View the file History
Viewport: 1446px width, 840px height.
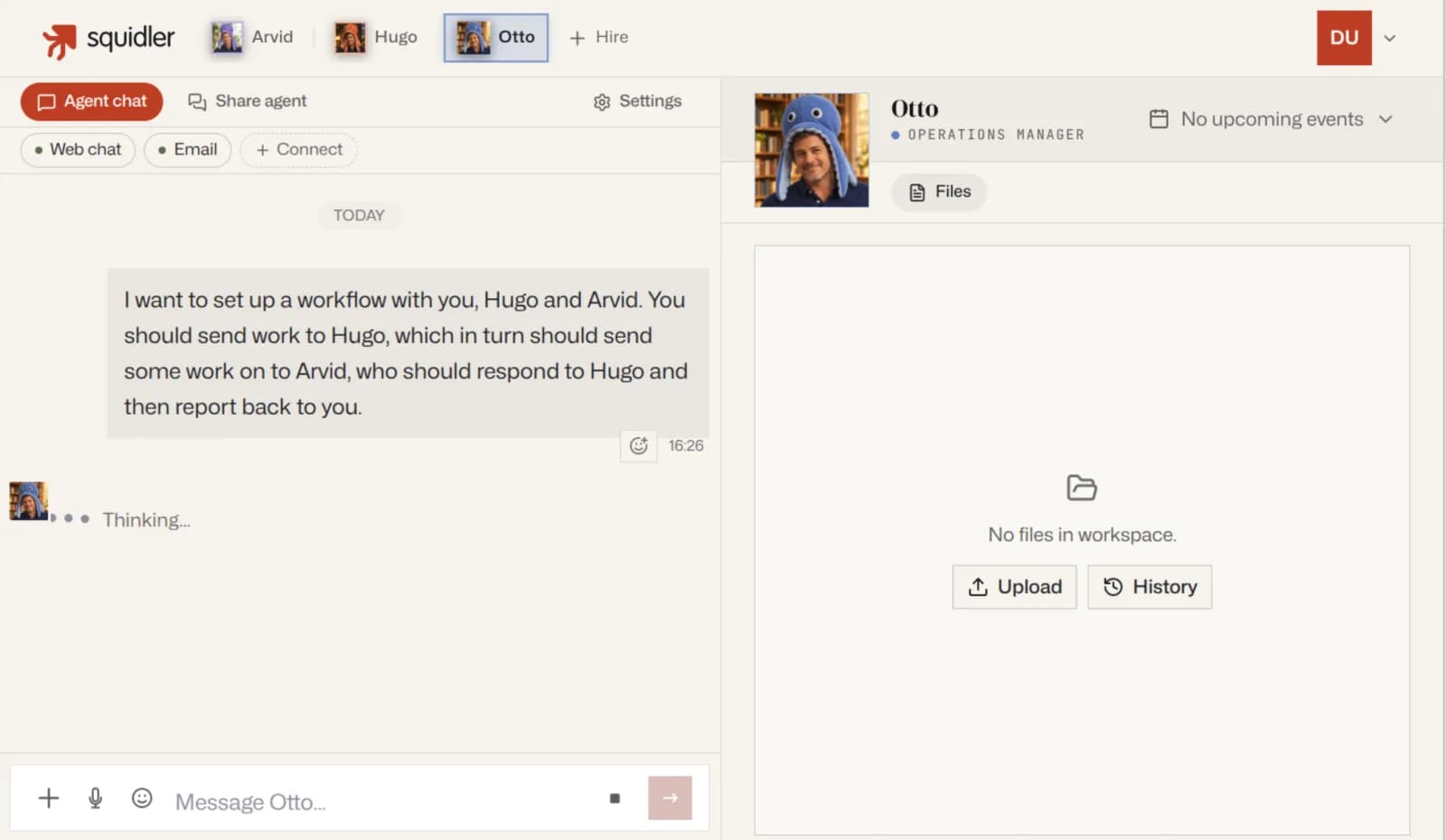coord(1150,587)
